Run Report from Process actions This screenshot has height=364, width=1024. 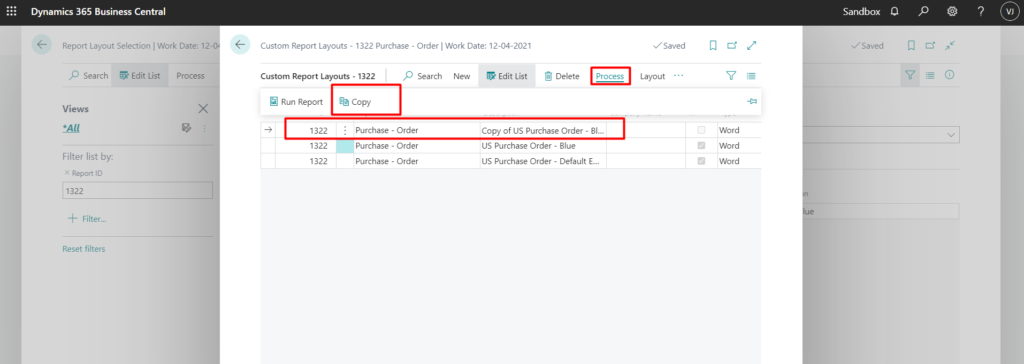pyautogui.click(x=296, y=102)
